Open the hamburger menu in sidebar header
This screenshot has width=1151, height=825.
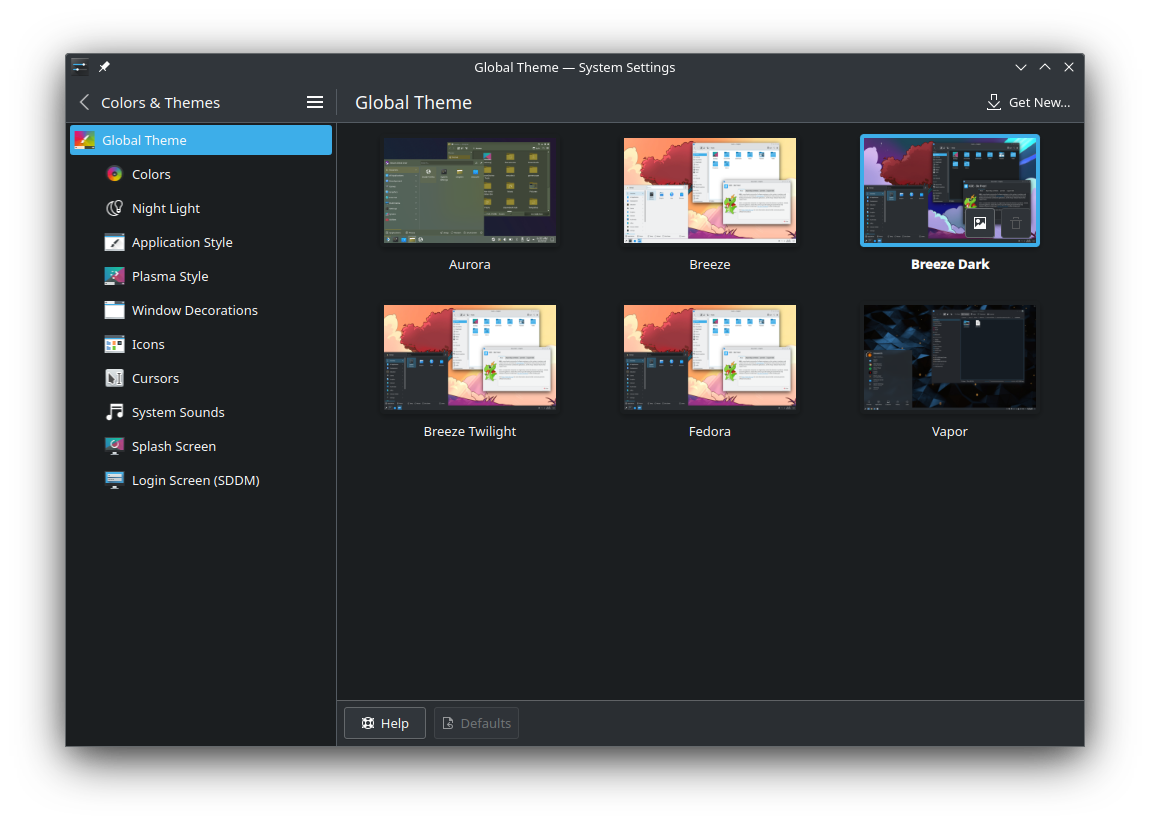(315, 103)
